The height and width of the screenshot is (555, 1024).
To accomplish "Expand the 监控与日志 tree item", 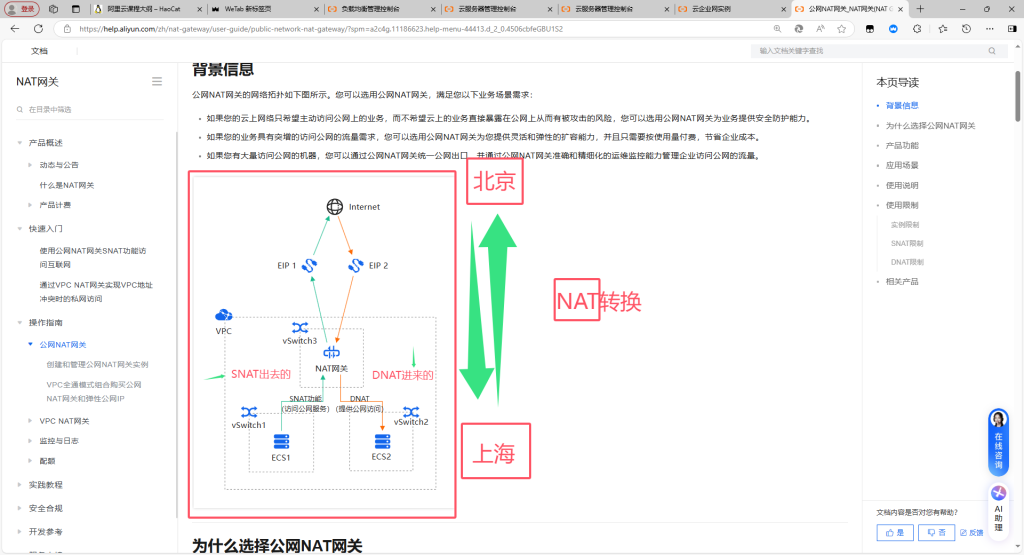I will pyautogui.click(x=31, y=441).
